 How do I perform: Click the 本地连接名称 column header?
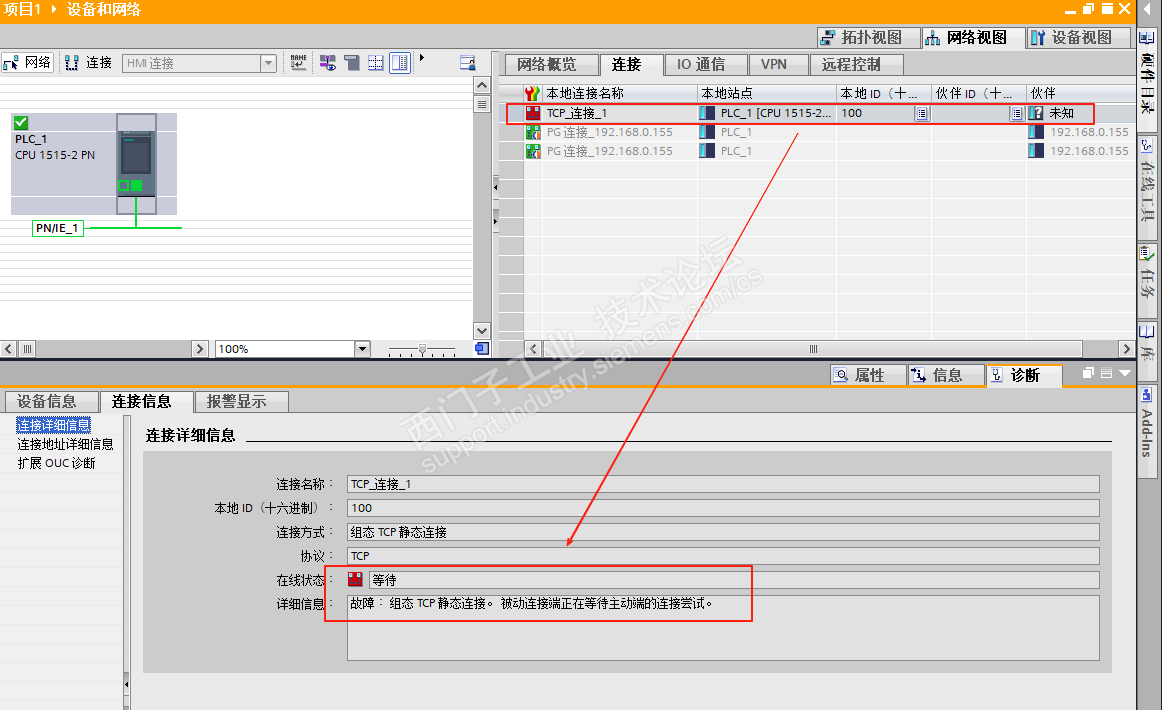click(620, 93)
